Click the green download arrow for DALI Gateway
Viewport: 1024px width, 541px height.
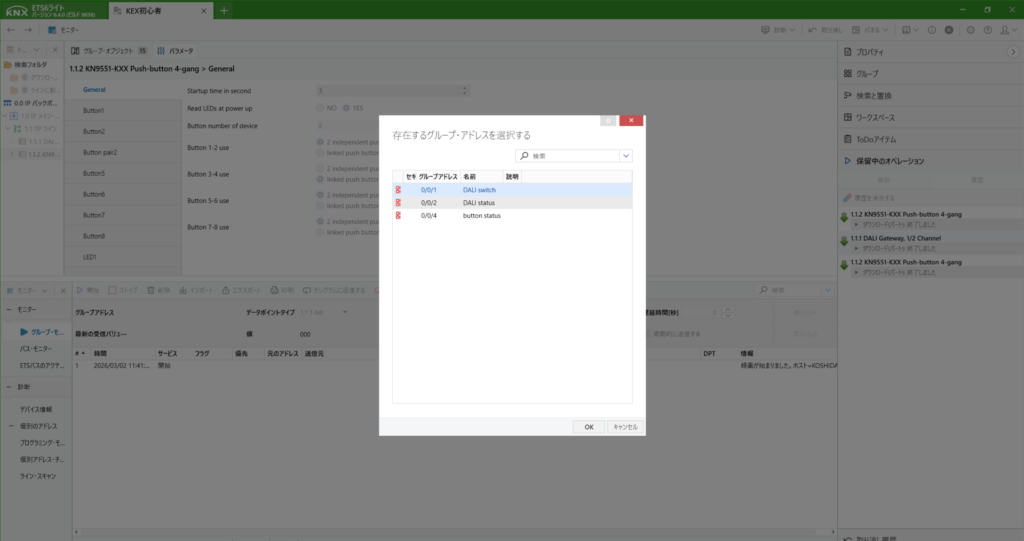point(844,239)
